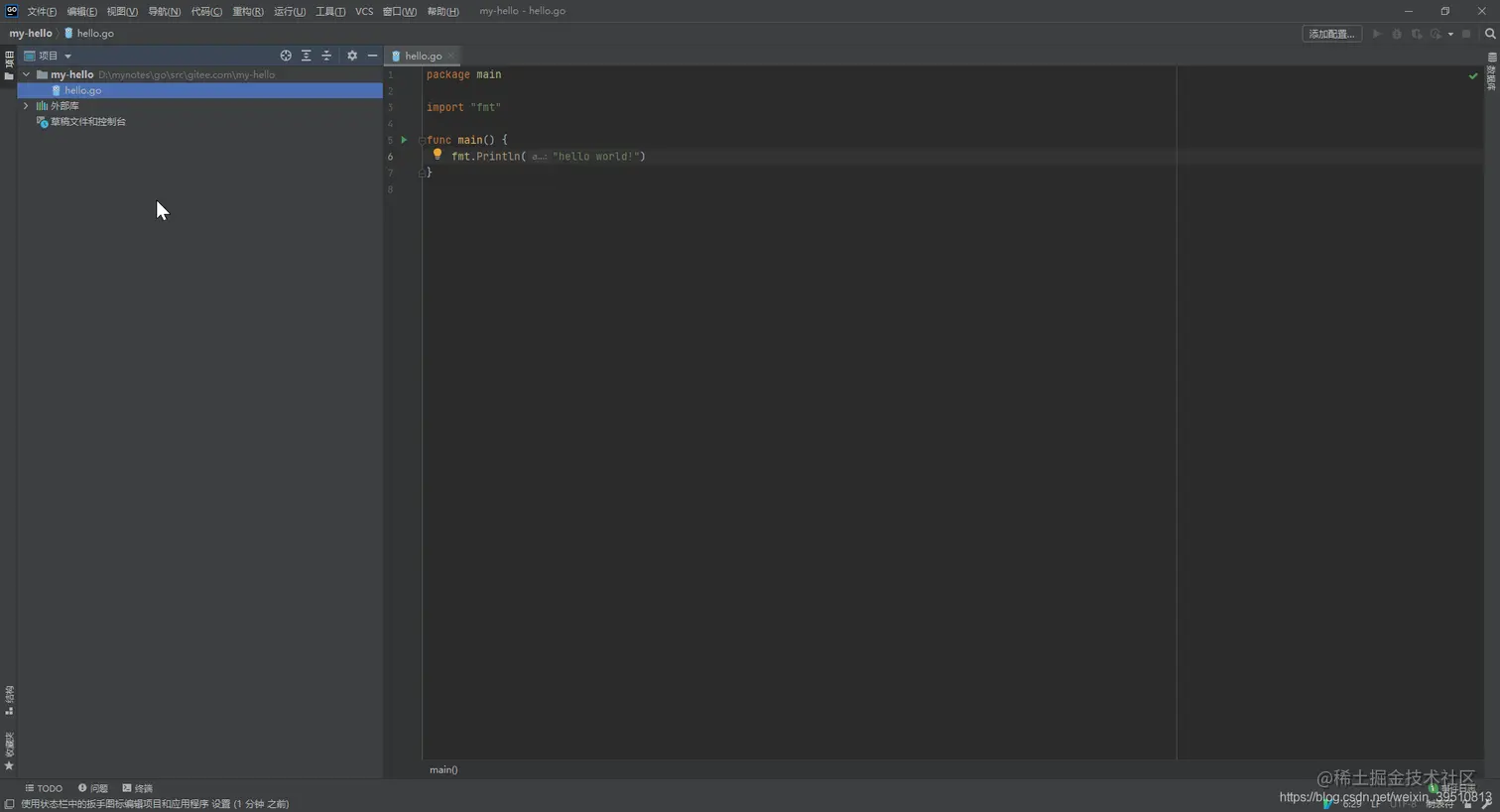This screenshot has width=1500, height=812.
Task: Open the 问题 (Problems) tool window
Action: tap(93, 788)
